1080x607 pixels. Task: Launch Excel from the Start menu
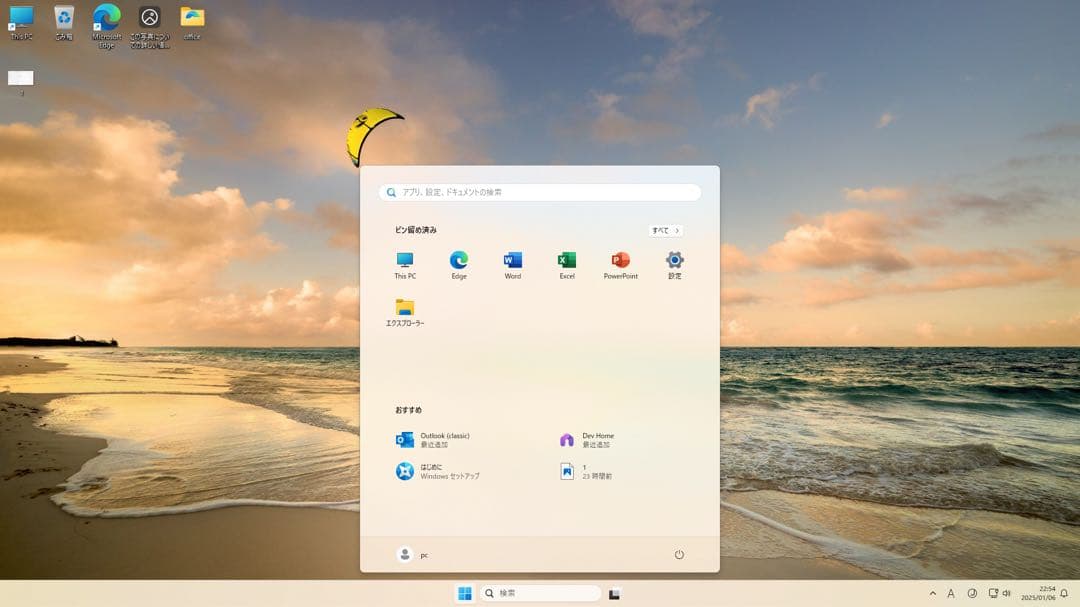(567, 260)
